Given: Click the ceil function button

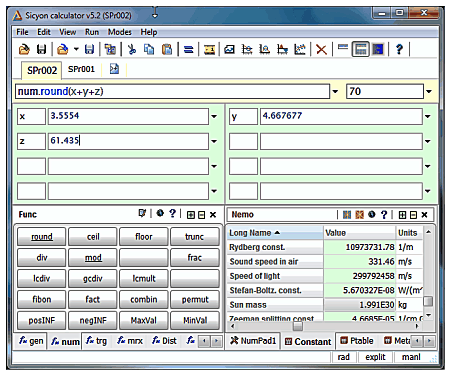Looking at the screenshot, I should coord(93,237).
